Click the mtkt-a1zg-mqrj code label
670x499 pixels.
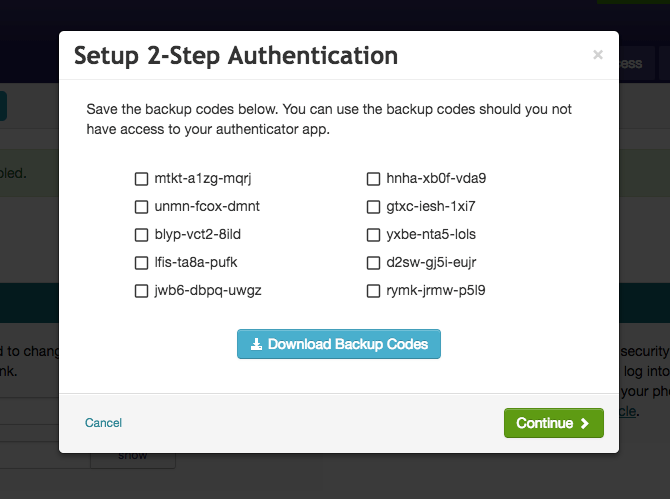[203, 179]
